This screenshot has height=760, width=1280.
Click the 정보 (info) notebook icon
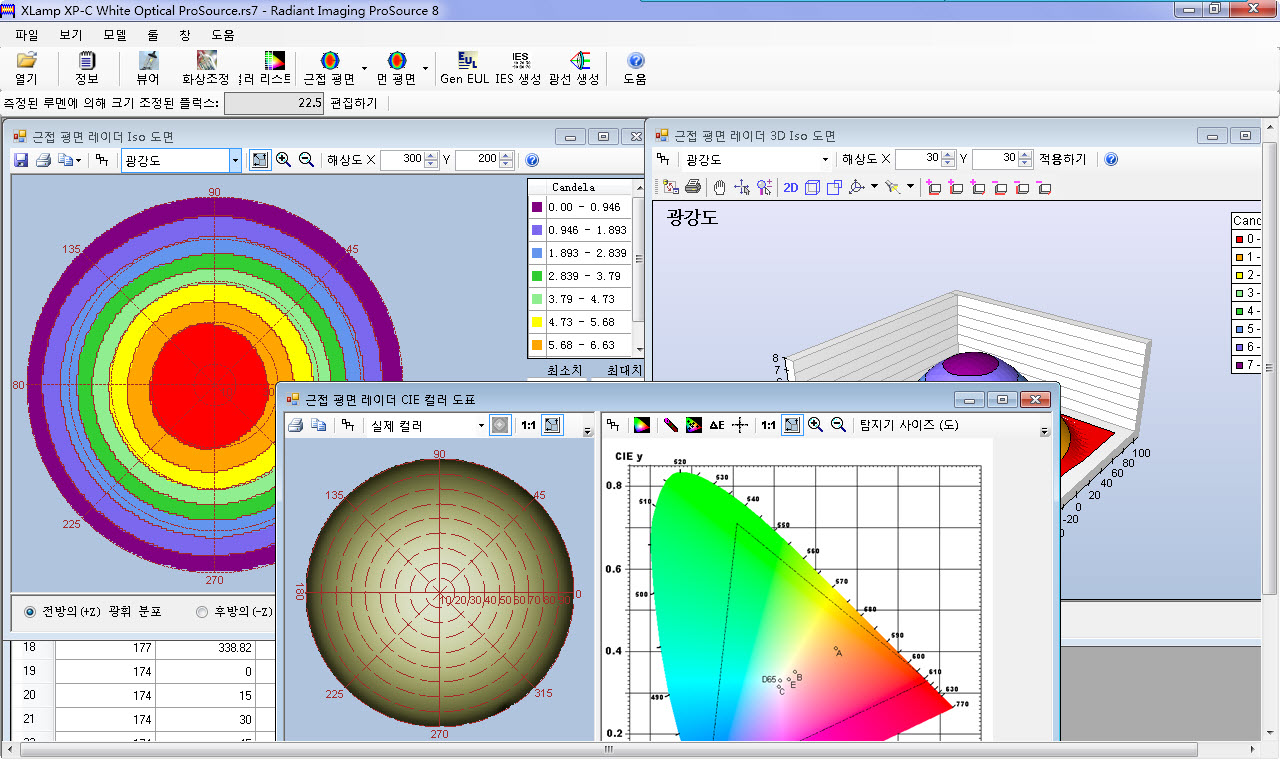pos(87,68)
